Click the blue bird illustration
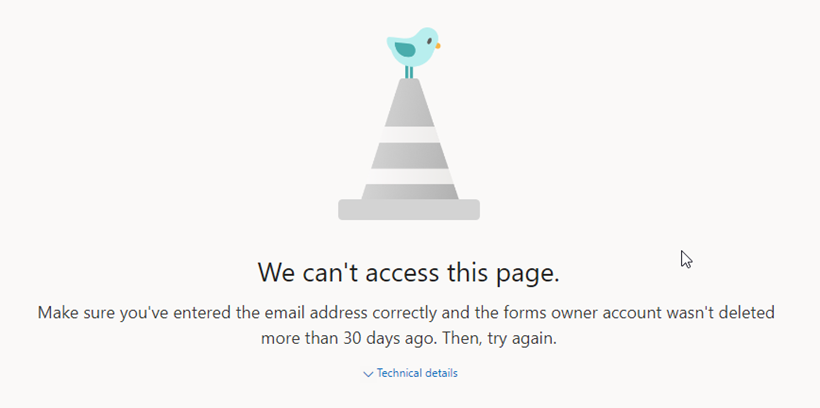The width and height of the screenshot is (820, 408). 413,48
